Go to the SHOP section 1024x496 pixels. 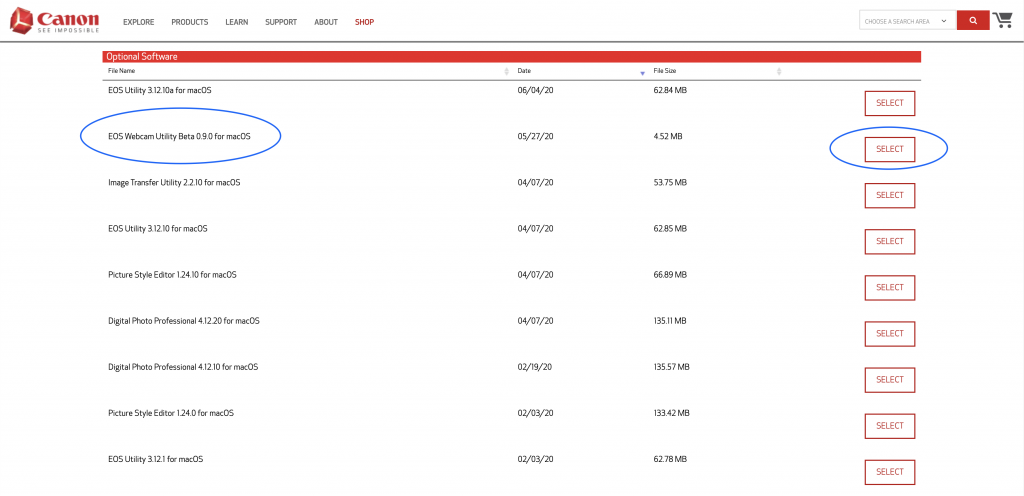pos(364,22)
